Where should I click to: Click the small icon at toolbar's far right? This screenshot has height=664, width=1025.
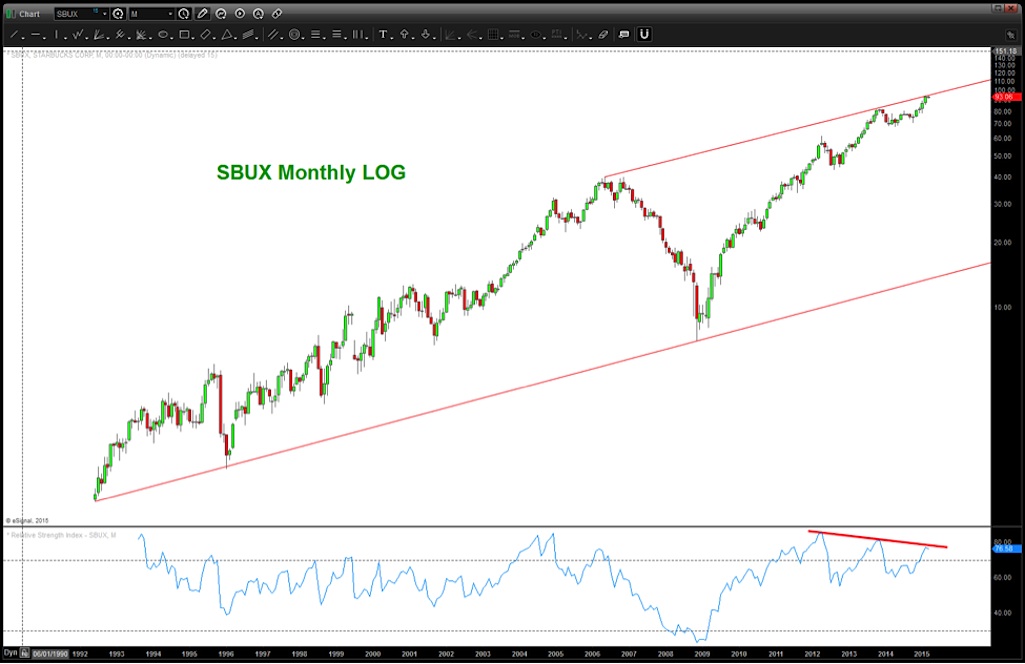1011,35
